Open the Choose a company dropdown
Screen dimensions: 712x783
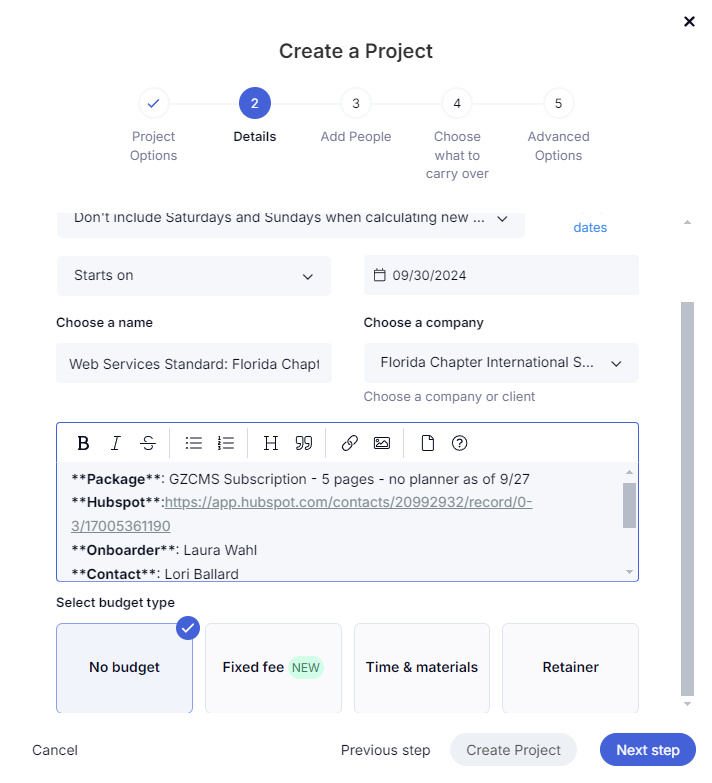tap(501, 363)
